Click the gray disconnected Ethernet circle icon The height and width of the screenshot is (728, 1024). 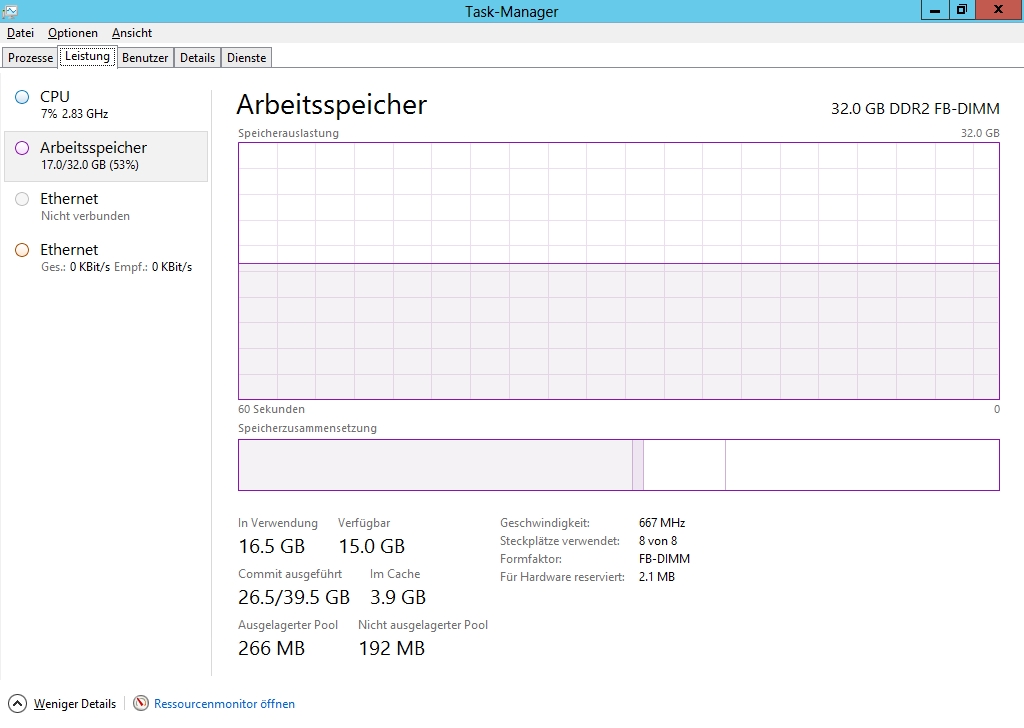(22, 199)
